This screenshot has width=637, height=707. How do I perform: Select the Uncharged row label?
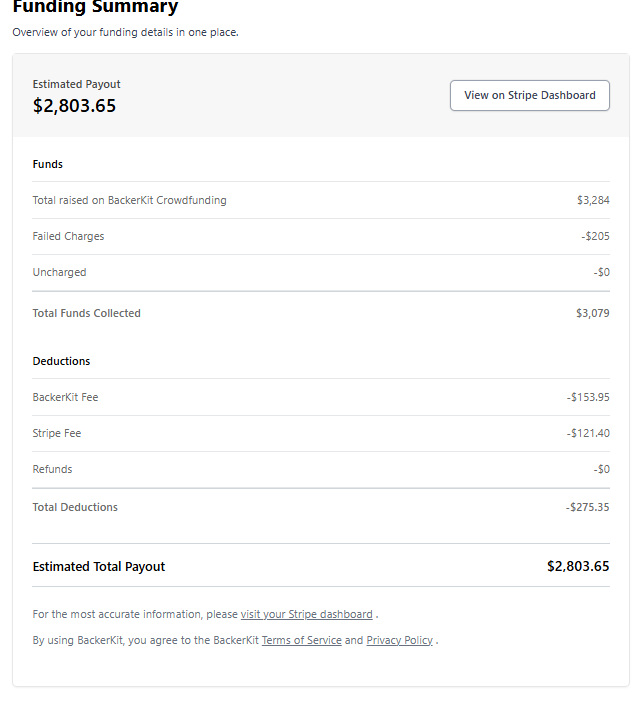[x=59, y=272]
